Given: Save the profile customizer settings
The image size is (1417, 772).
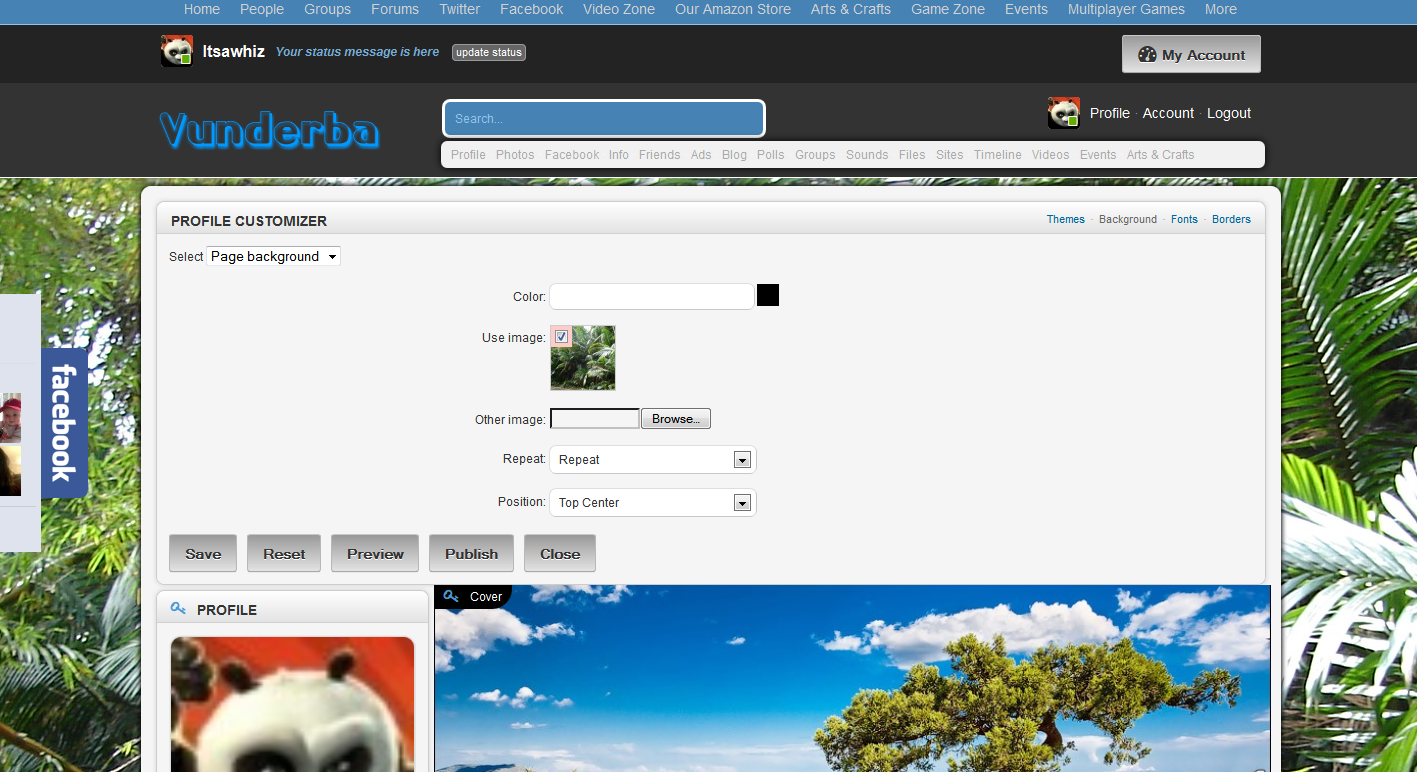Looking at the screenshot, I should 203,553.
